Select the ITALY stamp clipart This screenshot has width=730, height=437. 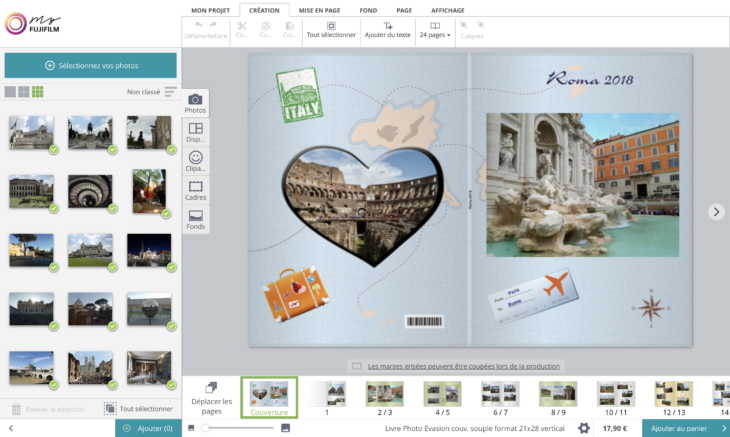pyautogui.click(x=299, y=95)
